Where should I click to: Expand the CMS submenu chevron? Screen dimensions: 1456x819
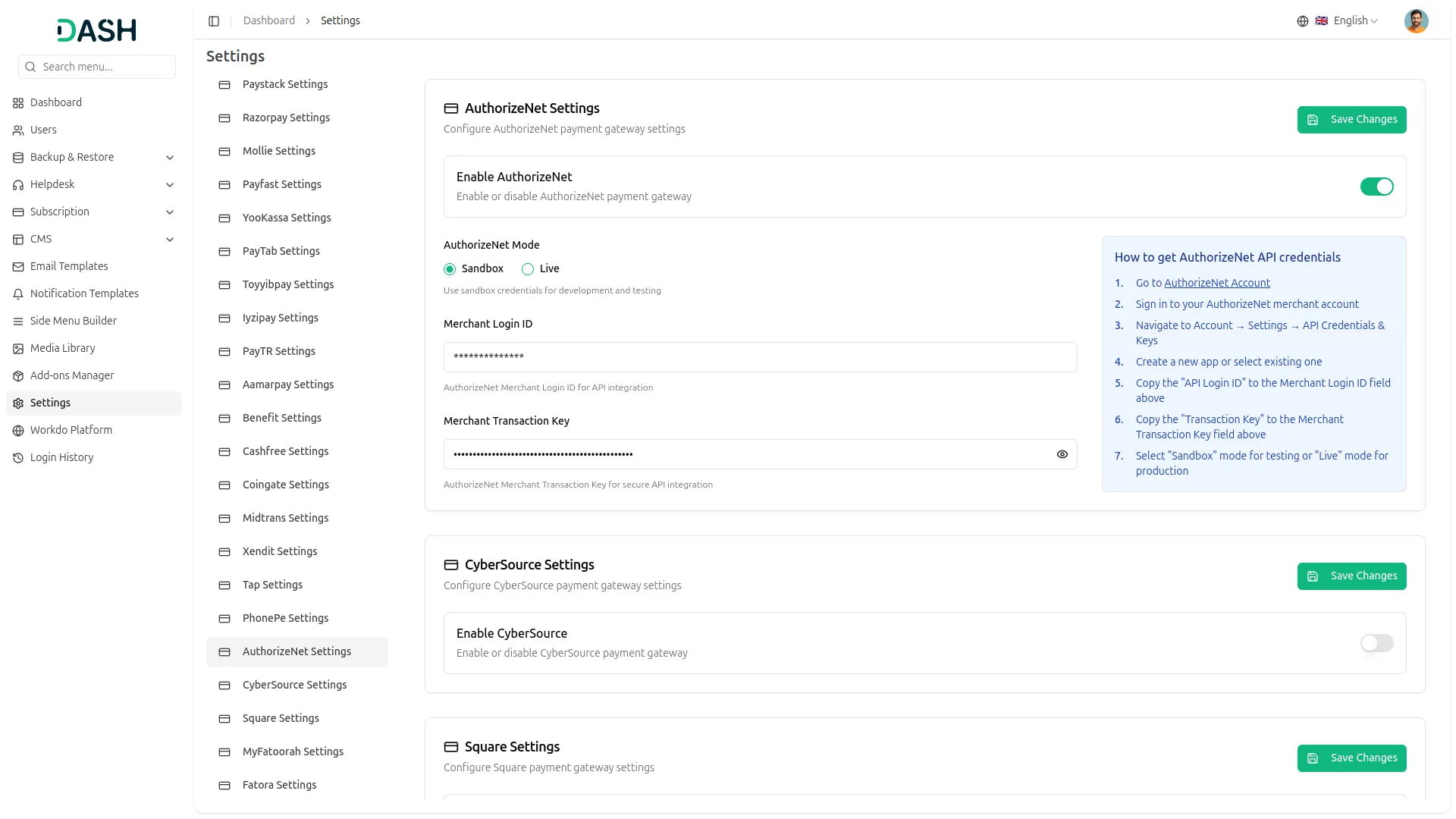(x=170, y=240)
